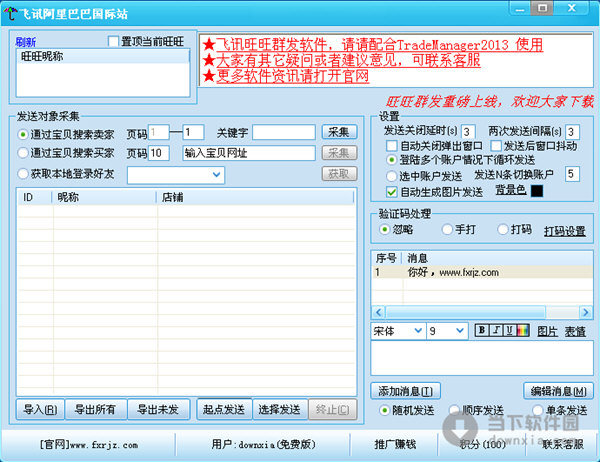Open the black background color swatch
The width and height of the screenshot is (600, 462).
[x=536, y=191]
